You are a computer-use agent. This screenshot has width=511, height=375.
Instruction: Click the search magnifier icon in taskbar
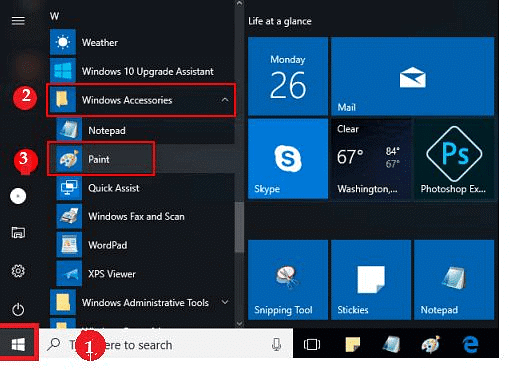53,344
